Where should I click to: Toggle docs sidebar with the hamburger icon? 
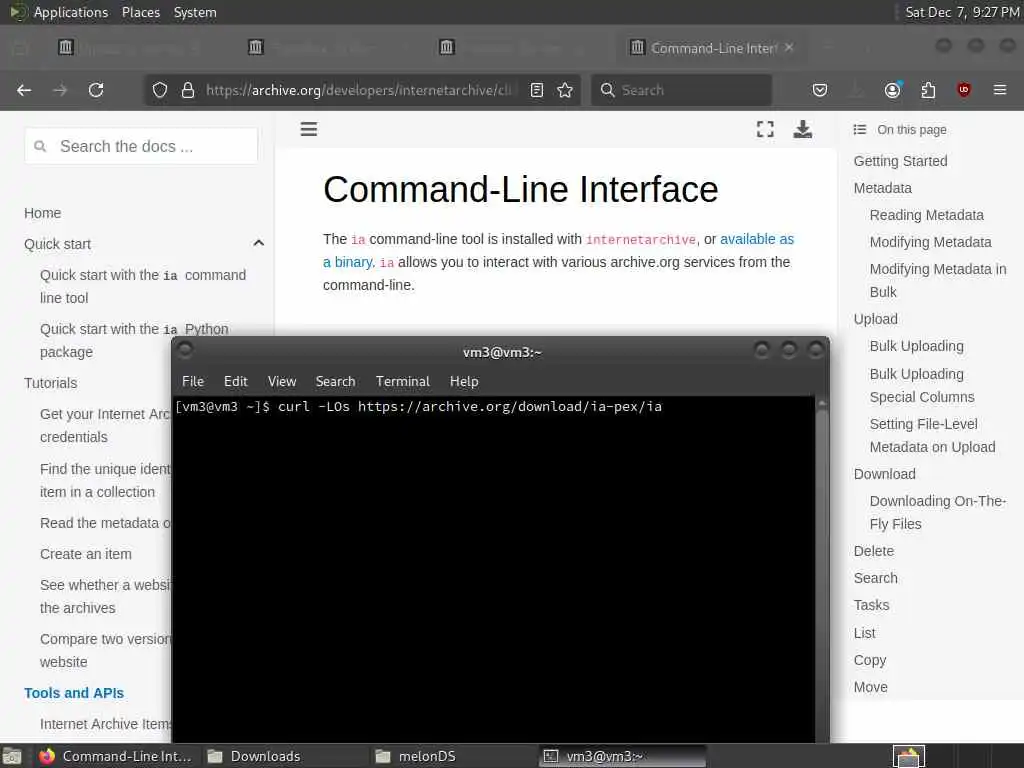(x=309, y=129)
